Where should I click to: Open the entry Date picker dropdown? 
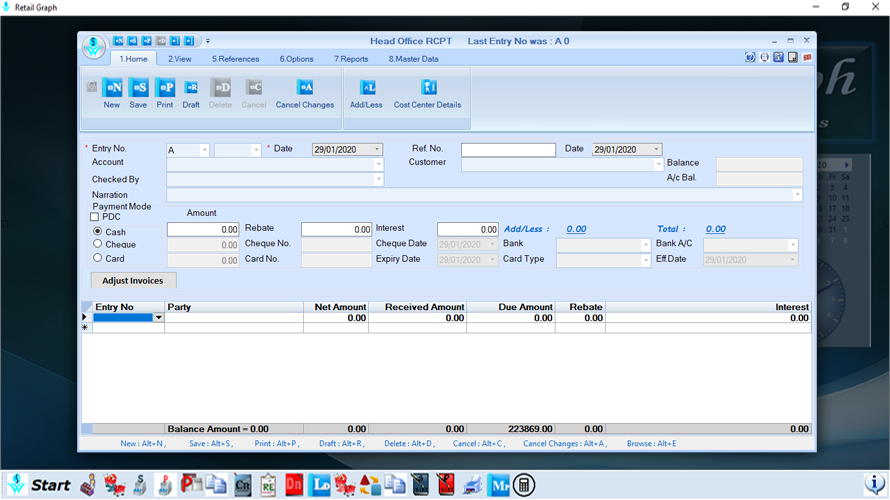377,149
